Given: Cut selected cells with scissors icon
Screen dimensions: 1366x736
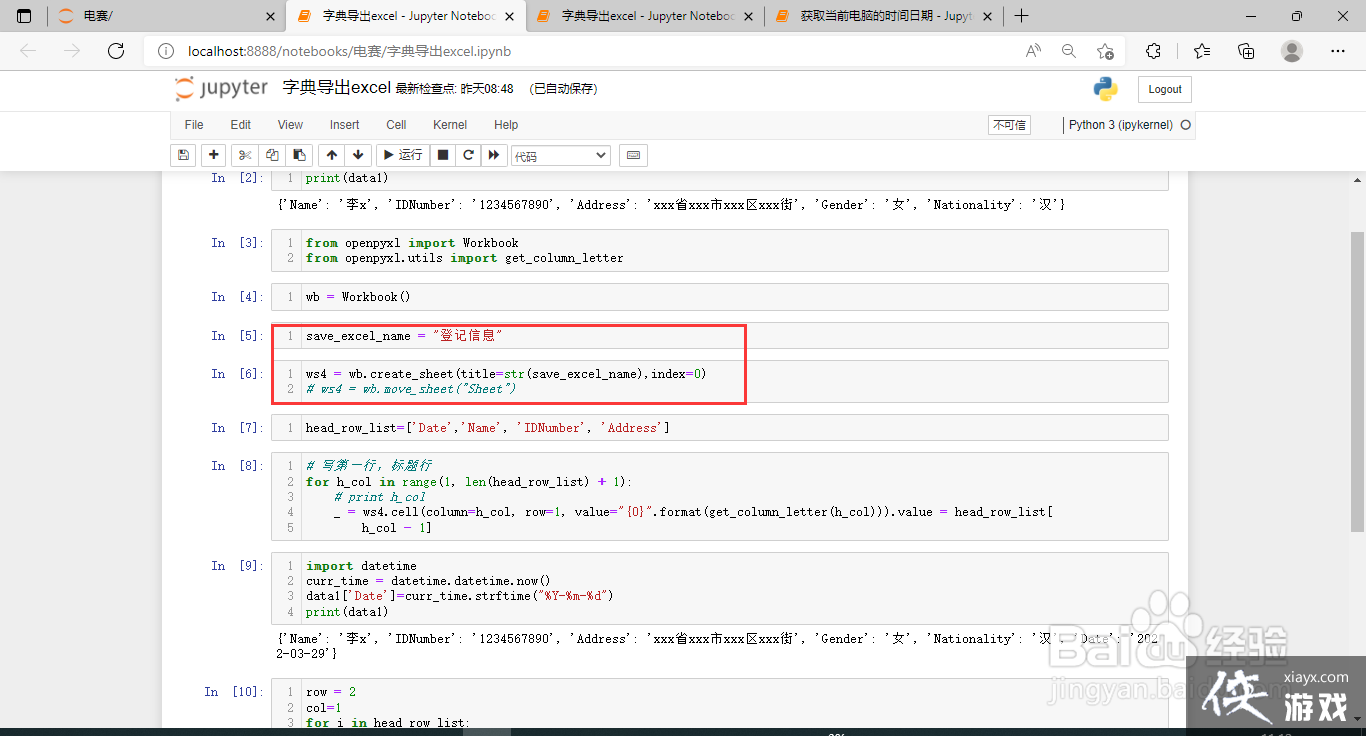Looking at the screenshot, I should 245,155.
